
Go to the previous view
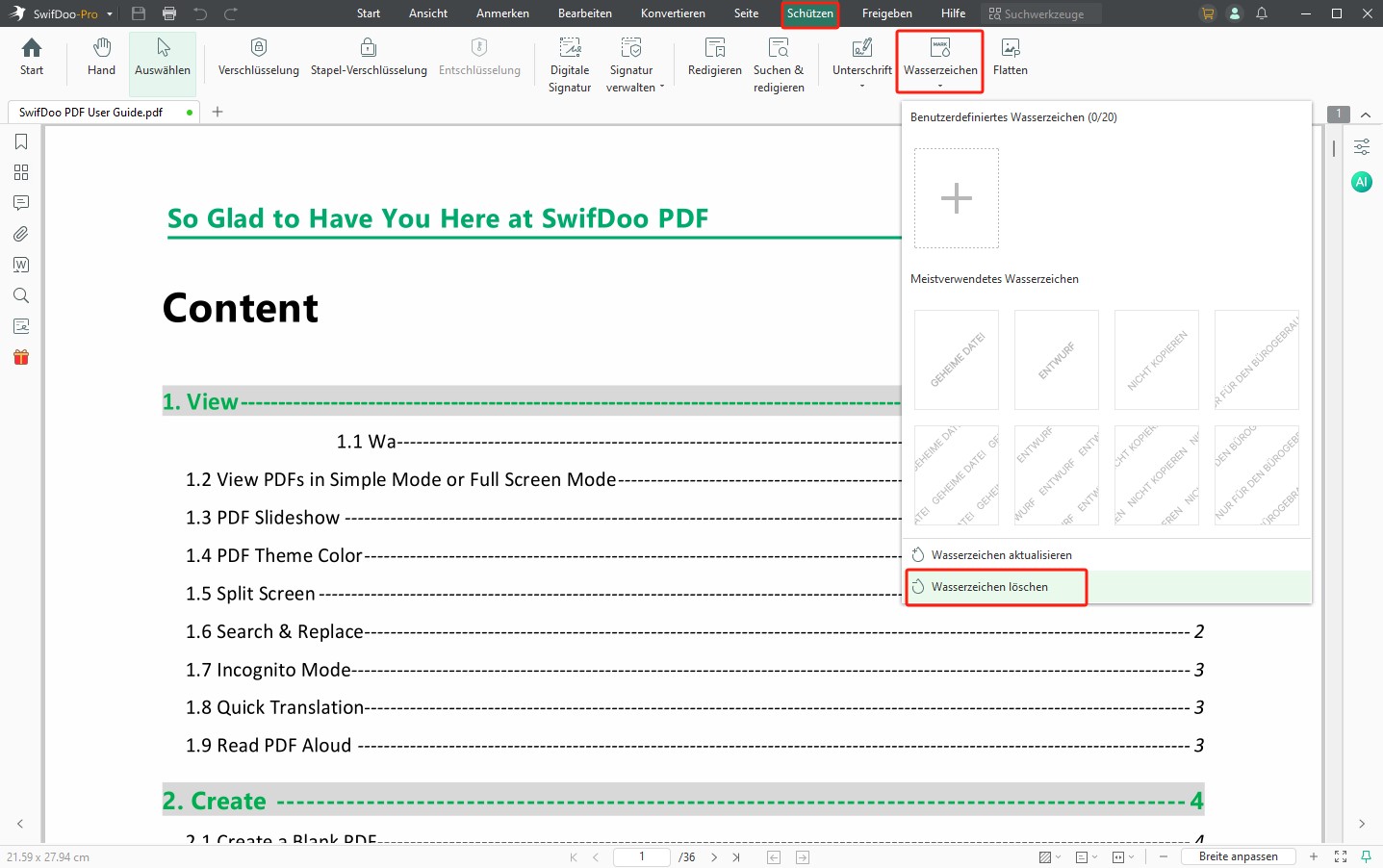point(774,856)
